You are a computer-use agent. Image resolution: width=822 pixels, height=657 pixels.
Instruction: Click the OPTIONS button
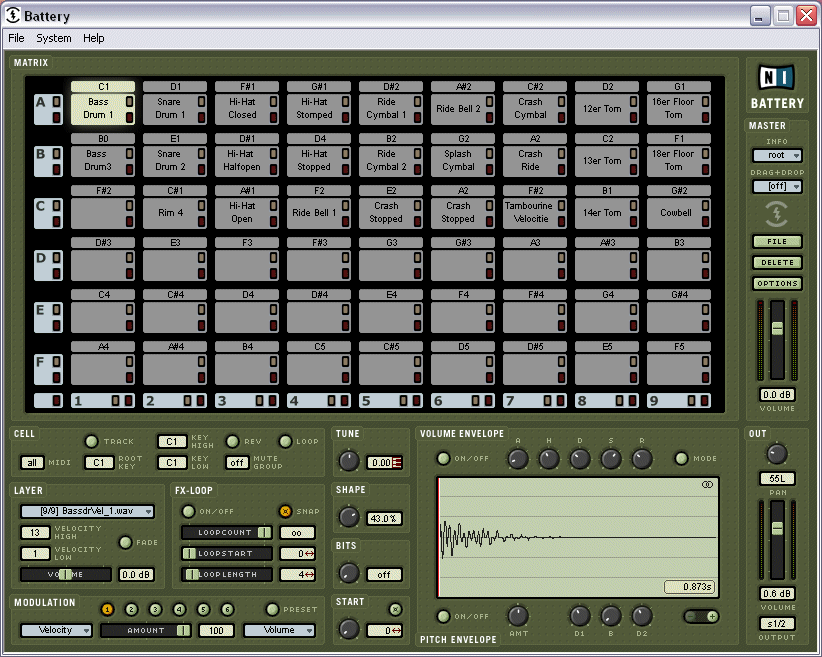click(x=777, y=283)
